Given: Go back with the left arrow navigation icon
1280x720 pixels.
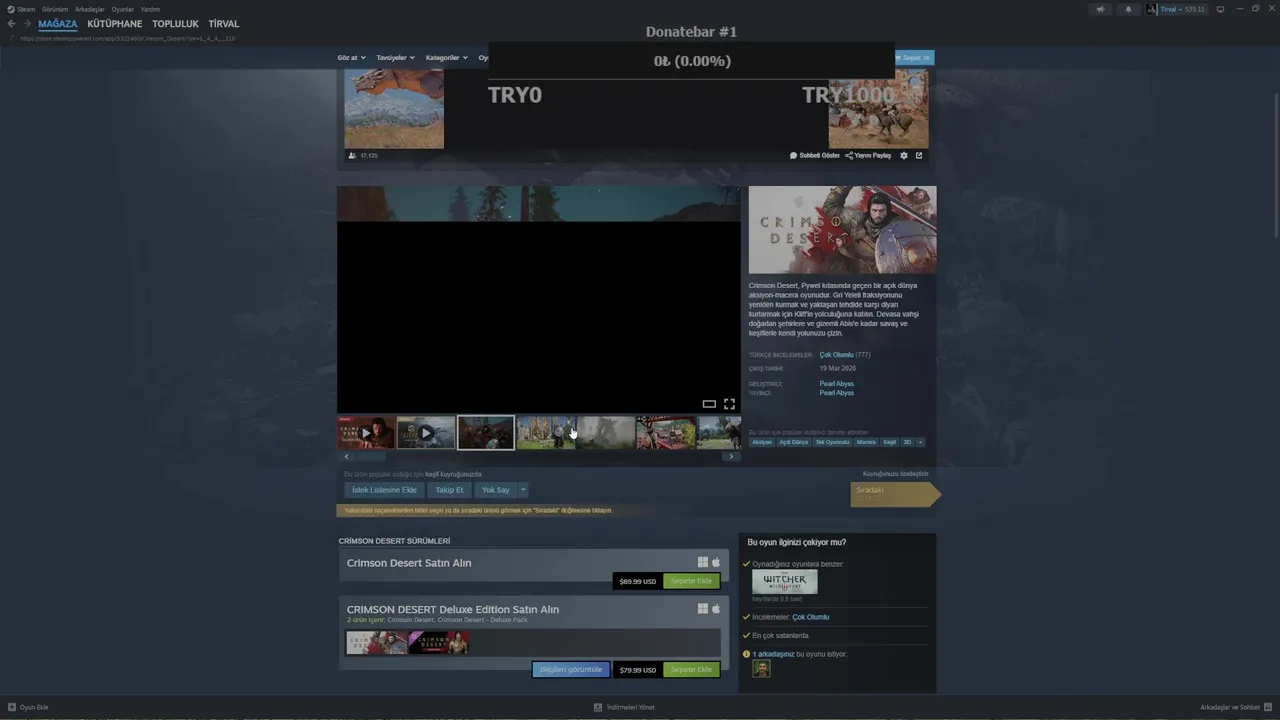Looking at the screenshot, I should pos(11,24).
